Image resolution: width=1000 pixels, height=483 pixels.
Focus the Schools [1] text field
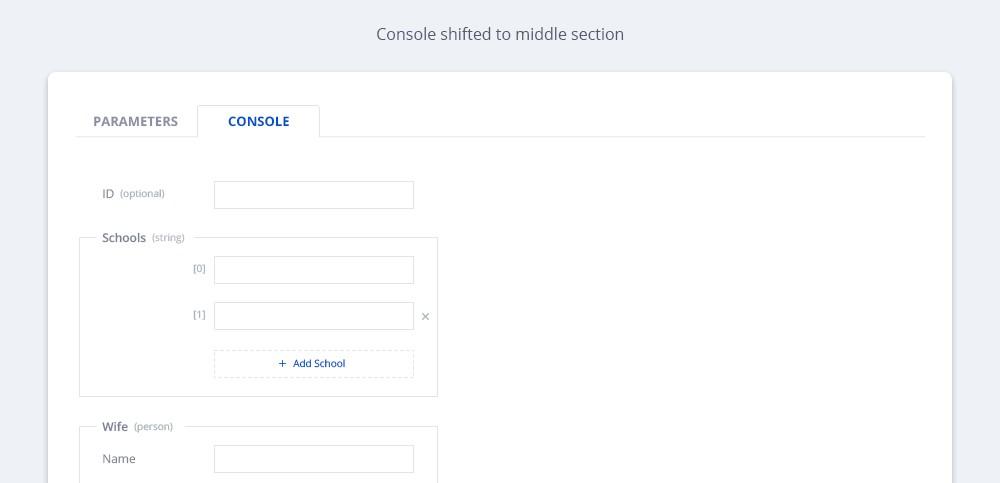314,316
